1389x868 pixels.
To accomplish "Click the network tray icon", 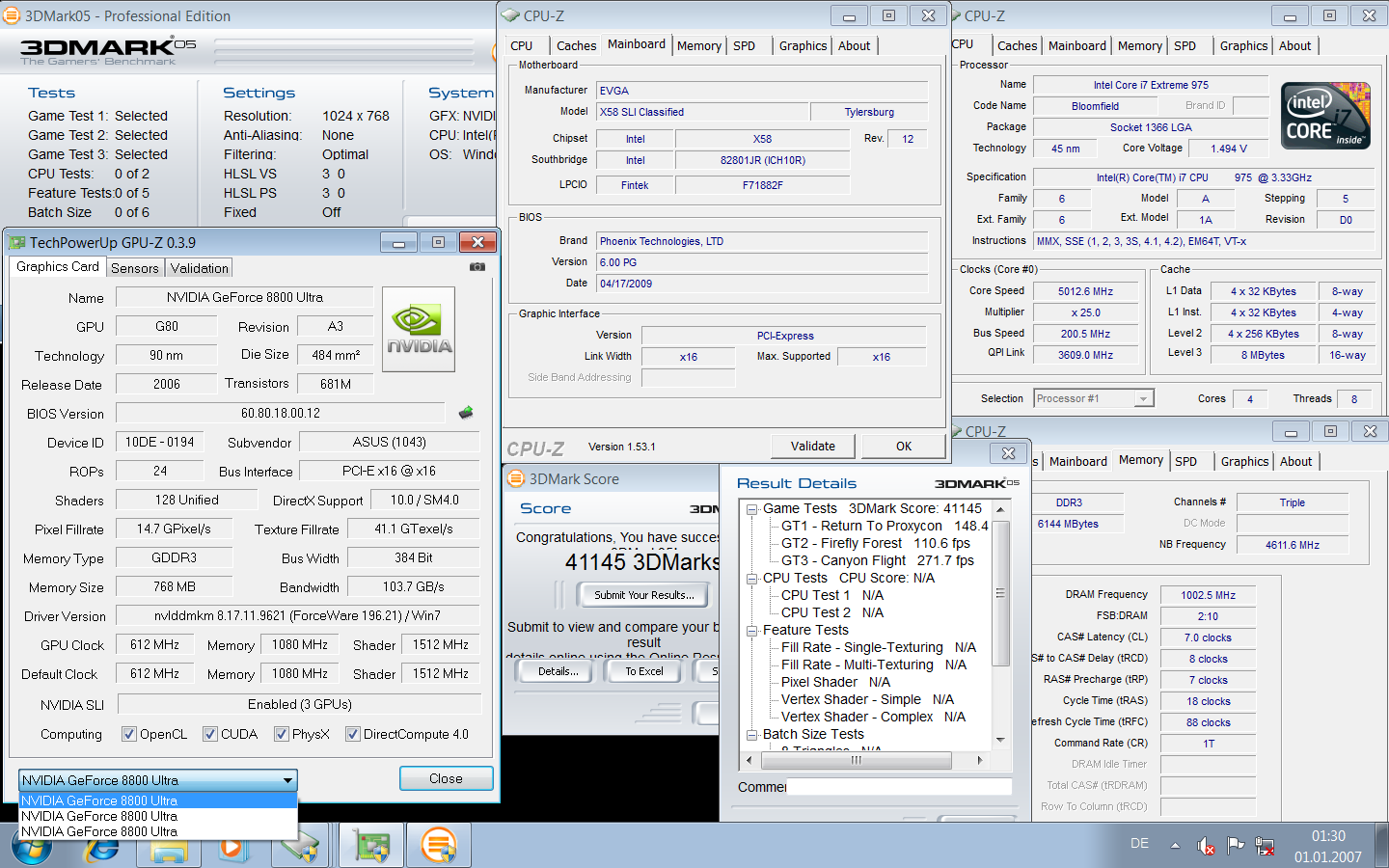I will 1265,846.
